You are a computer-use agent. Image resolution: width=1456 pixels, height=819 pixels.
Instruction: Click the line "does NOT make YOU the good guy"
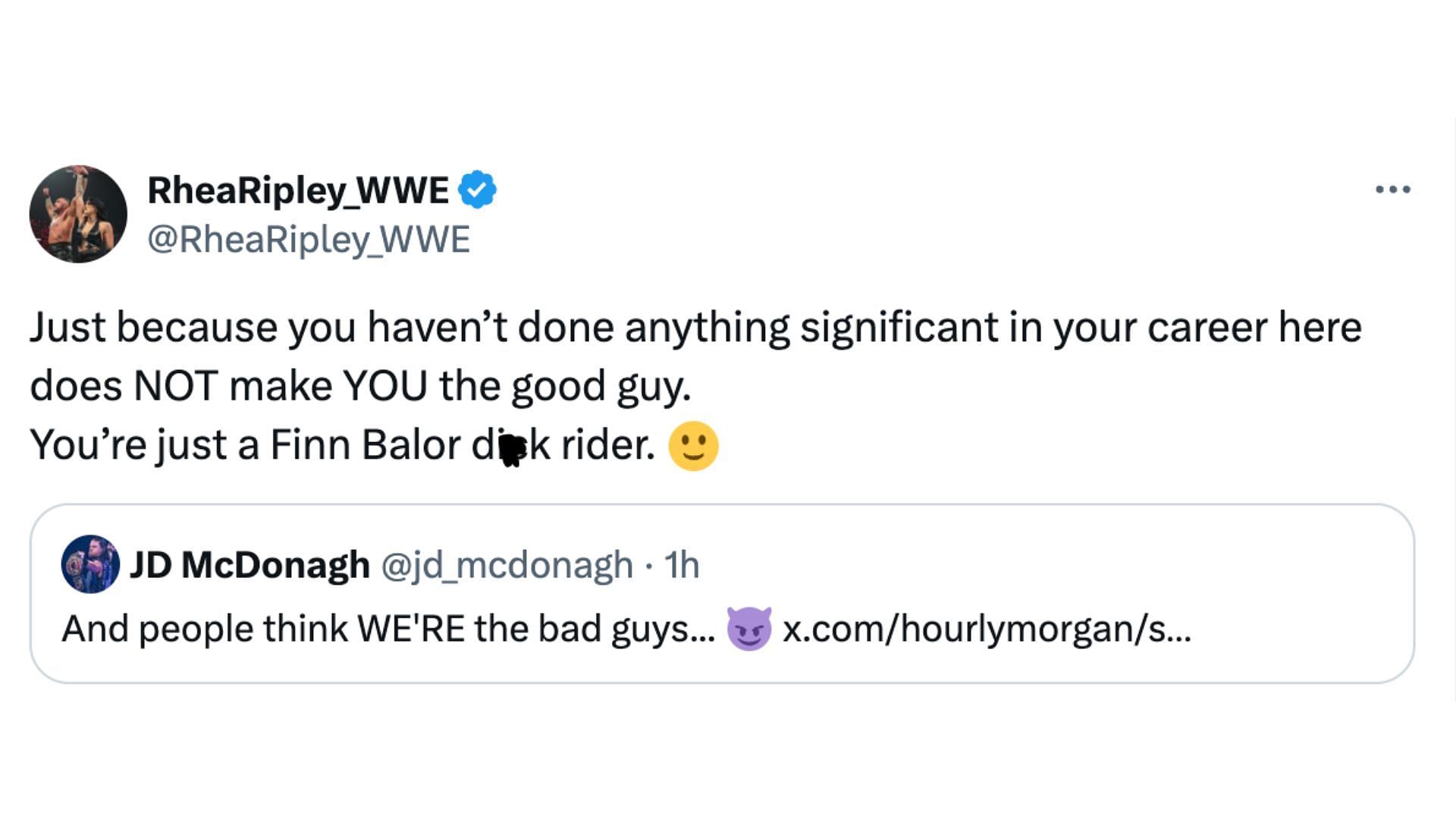pyautogui.click(x=360, y=386)
